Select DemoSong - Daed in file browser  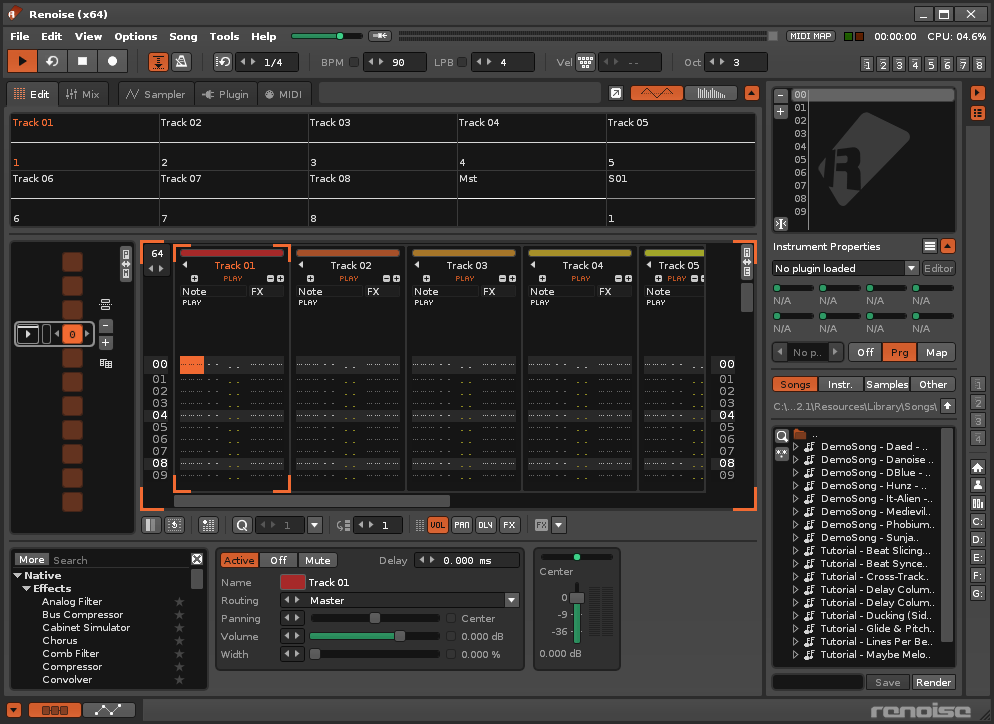point(875,447)
